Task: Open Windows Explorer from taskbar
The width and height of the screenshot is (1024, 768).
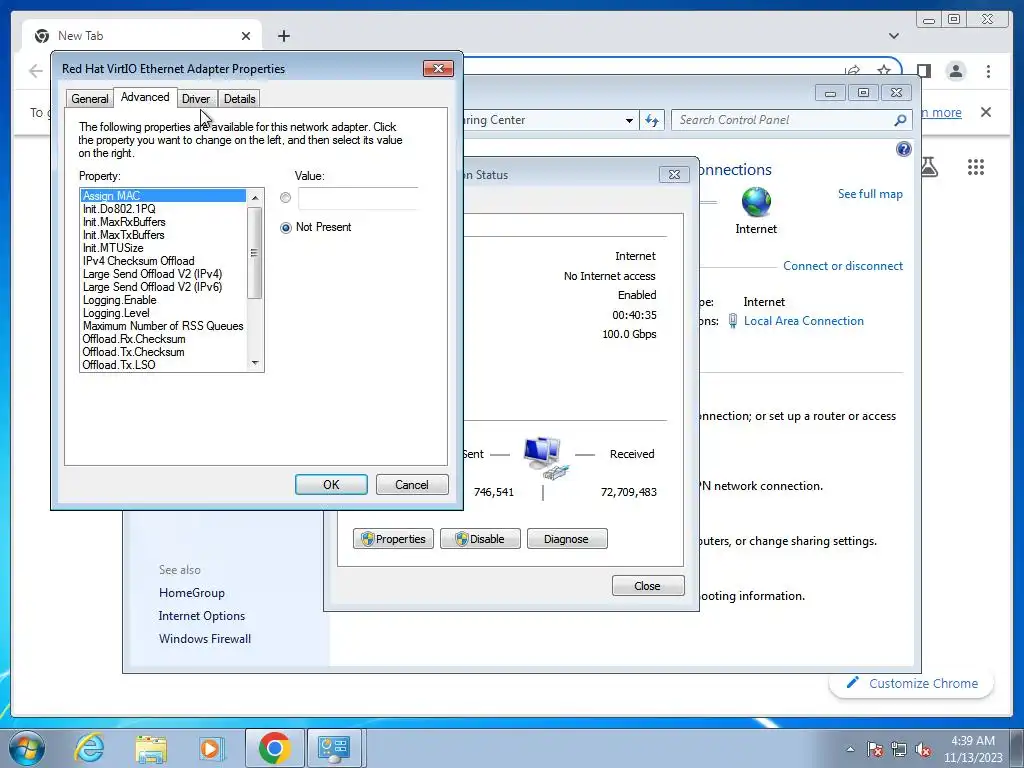Action: click(151, 748)
